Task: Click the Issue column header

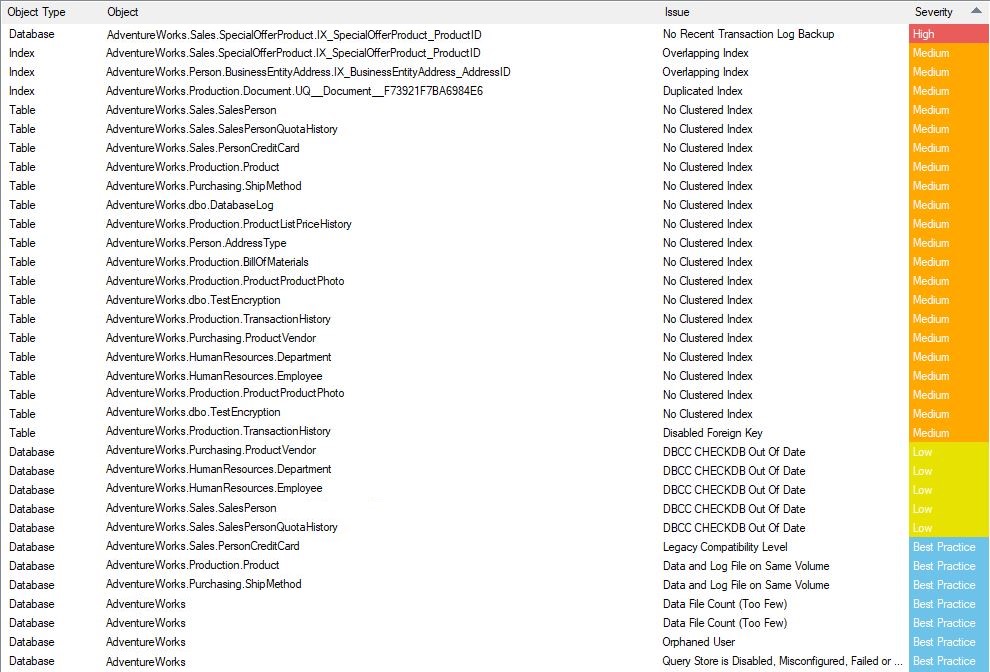Action: click(677, 12)
